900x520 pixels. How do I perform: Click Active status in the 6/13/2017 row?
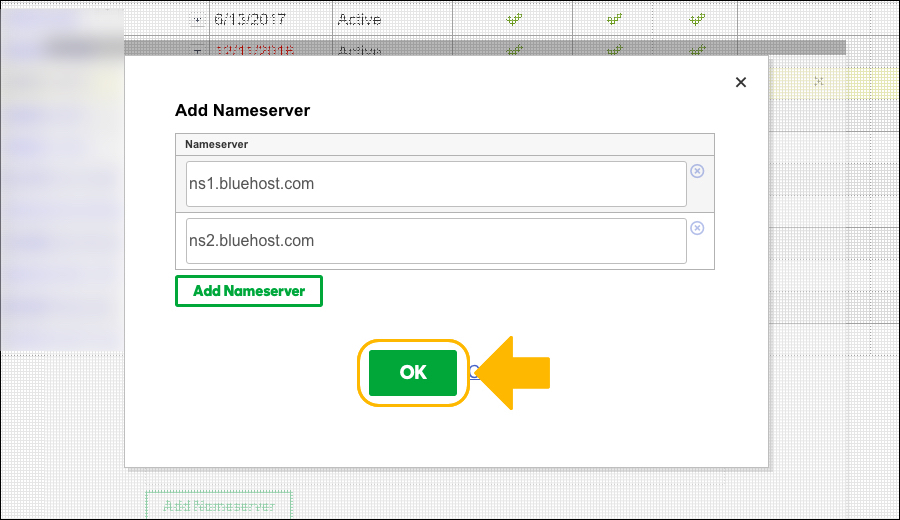pyautogui.click(x=359, y=20)
